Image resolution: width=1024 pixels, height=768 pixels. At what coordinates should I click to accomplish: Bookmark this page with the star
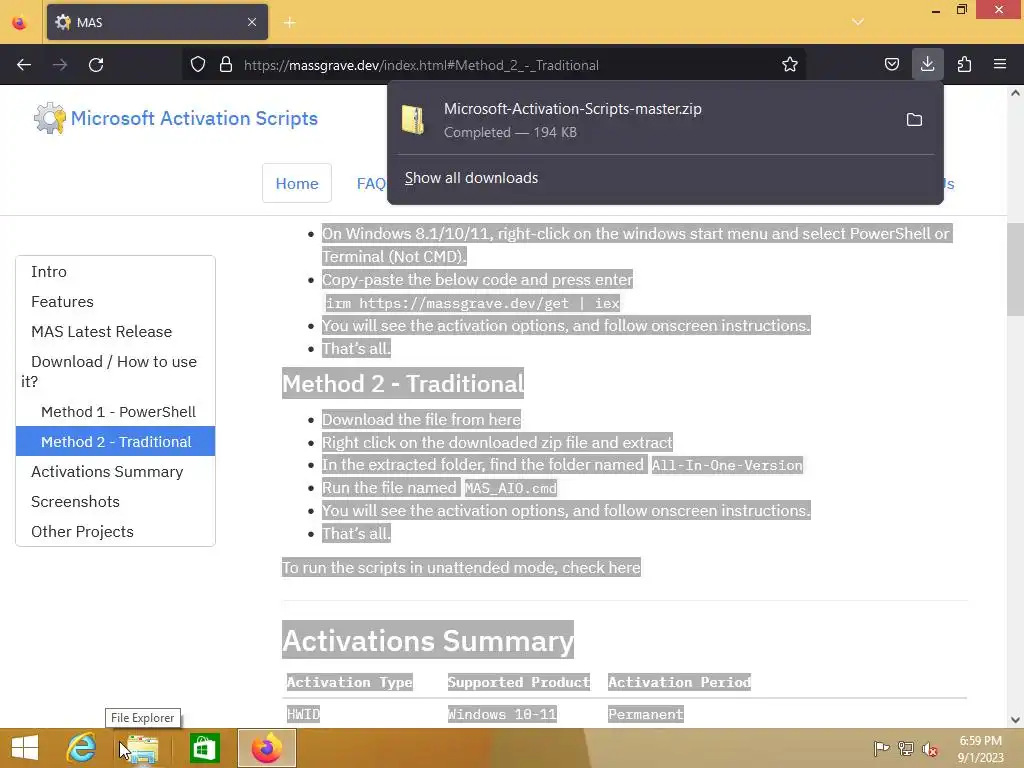(x=790, y=65)
